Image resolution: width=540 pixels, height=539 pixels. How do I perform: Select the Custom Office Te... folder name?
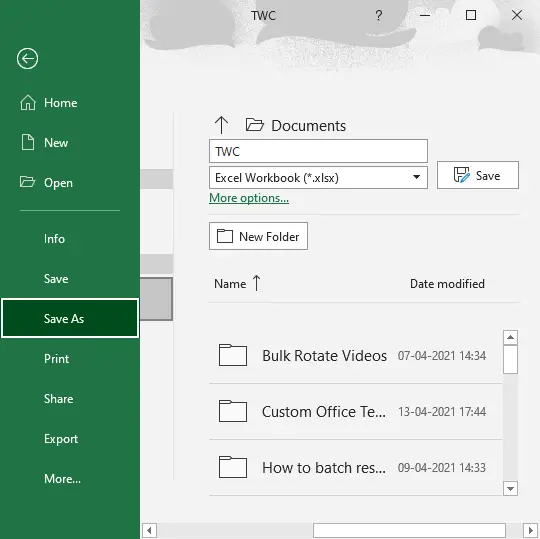pyautogui.click(x=324, y=412)
